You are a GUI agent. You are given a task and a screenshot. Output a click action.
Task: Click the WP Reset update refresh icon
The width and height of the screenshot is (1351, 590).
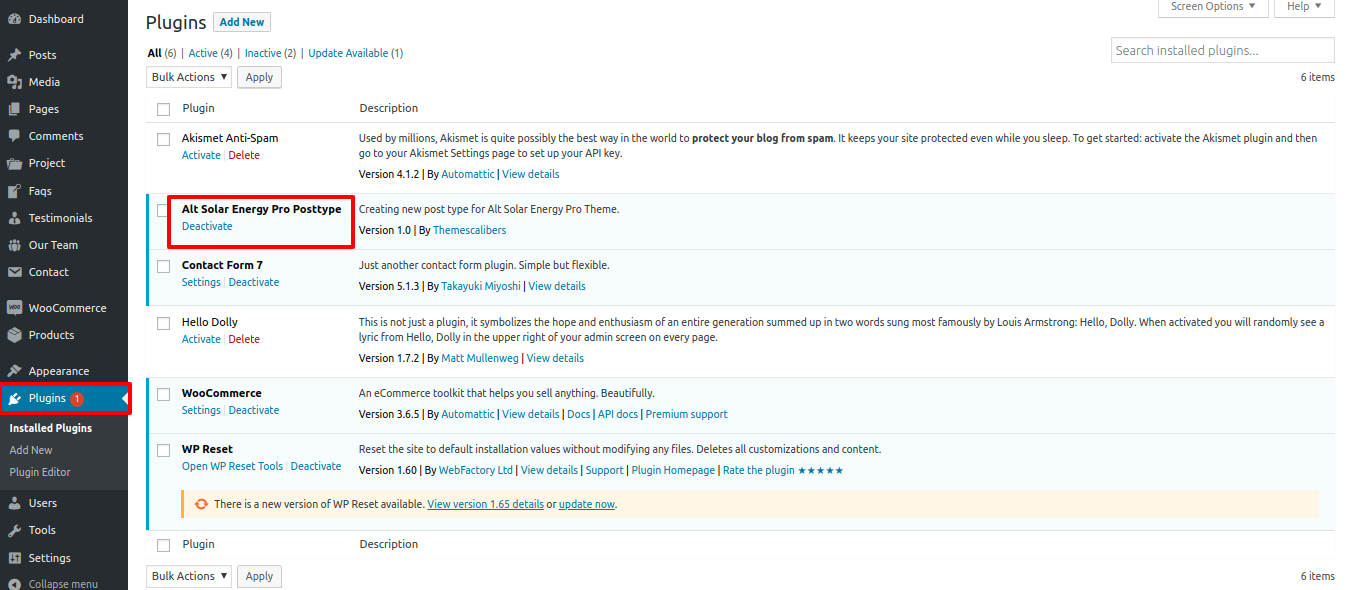coord(201,504)
